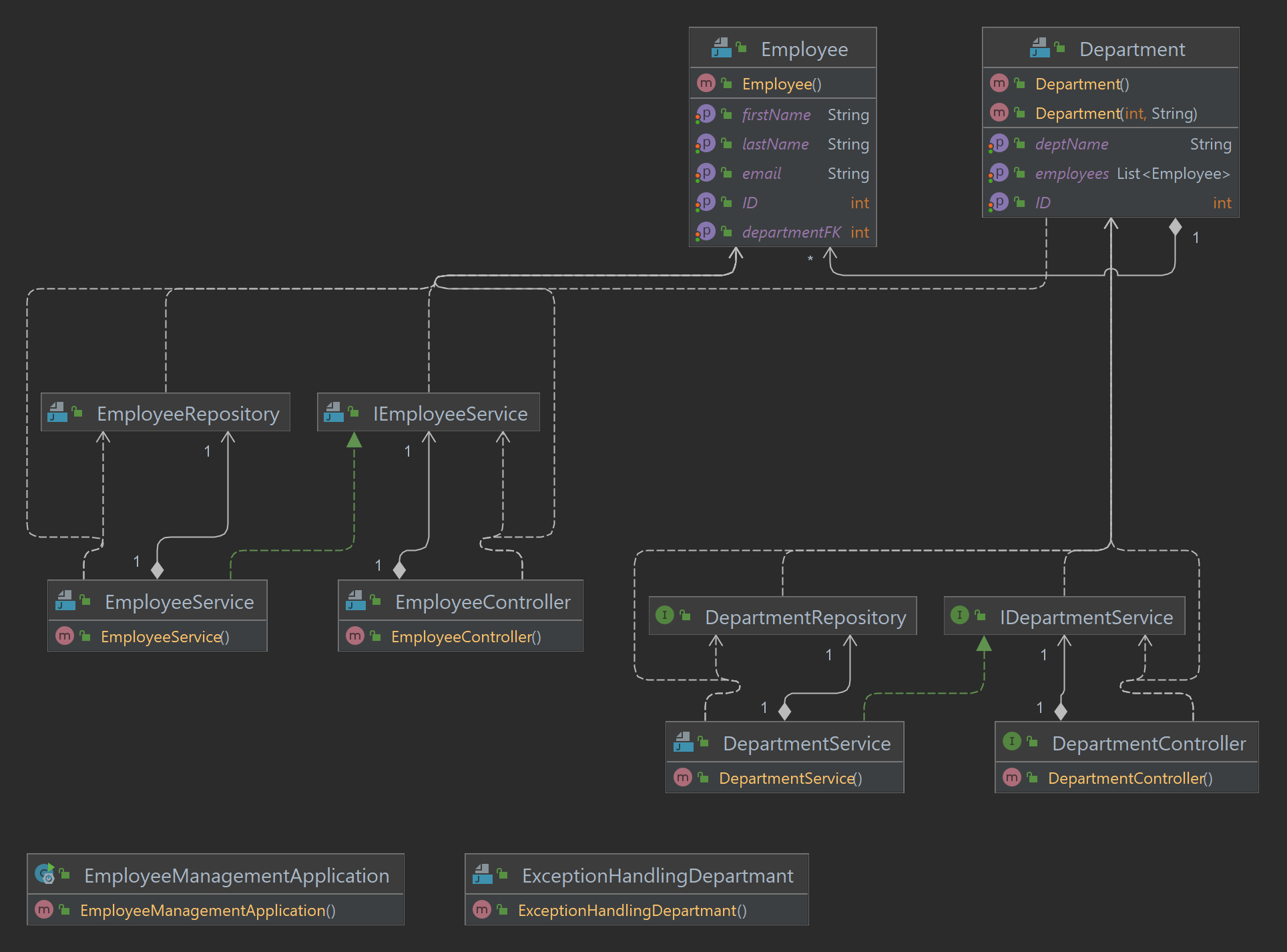This screenshot has height=952, width=1287.
Task: Click the EmployeeController() constructor entry
Action: coord(465,637)
